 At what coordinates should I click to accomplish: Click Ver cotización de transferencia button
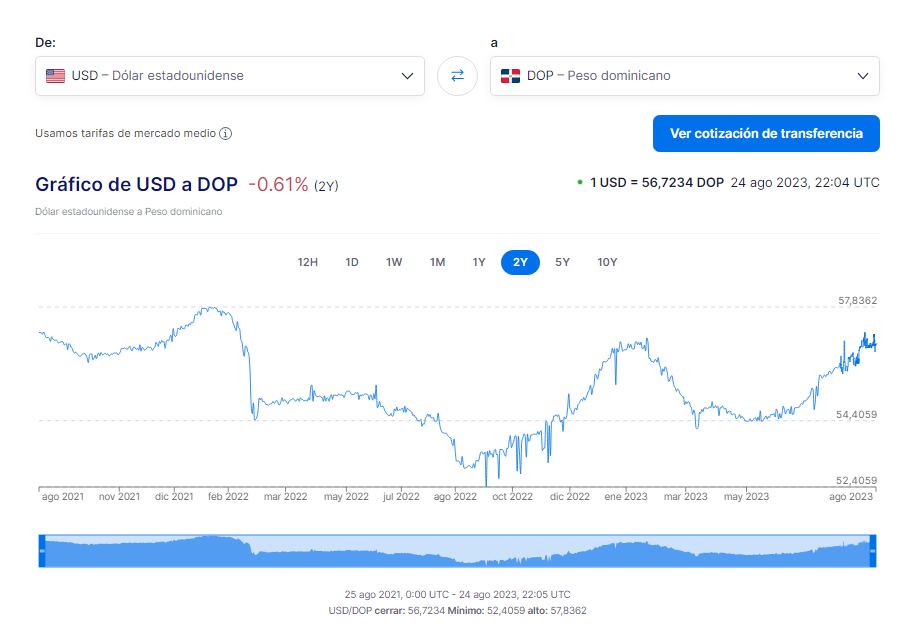(x=766, y=133)
